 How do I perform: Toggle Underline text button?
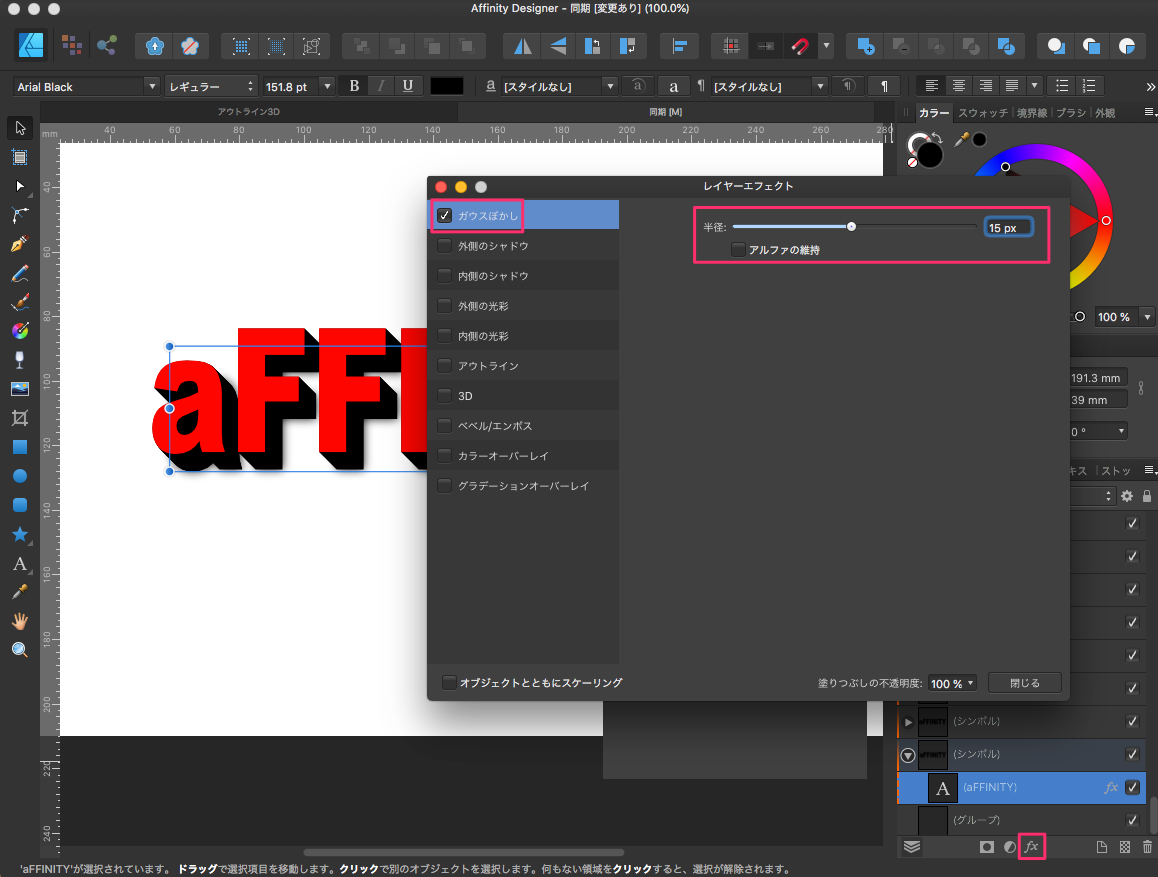click(408, 86)
